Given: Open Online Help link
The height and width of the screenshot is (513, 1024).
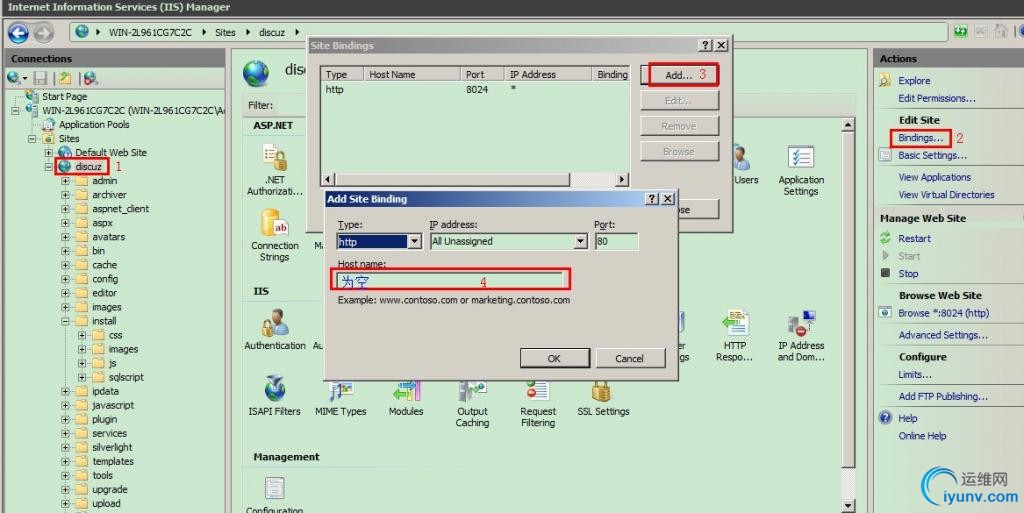Looking at the screenshot, I should coord(921,436).
